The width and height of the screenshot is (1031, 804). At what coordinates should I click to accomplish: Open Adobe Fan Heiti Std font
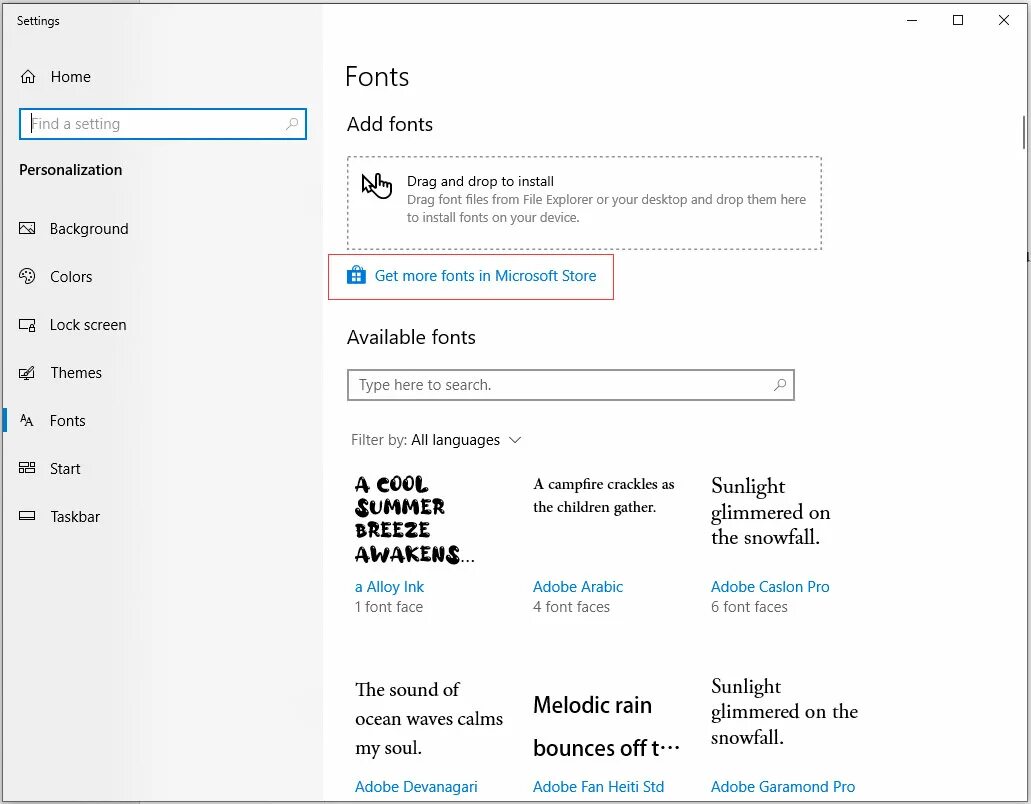pos(598,786)
